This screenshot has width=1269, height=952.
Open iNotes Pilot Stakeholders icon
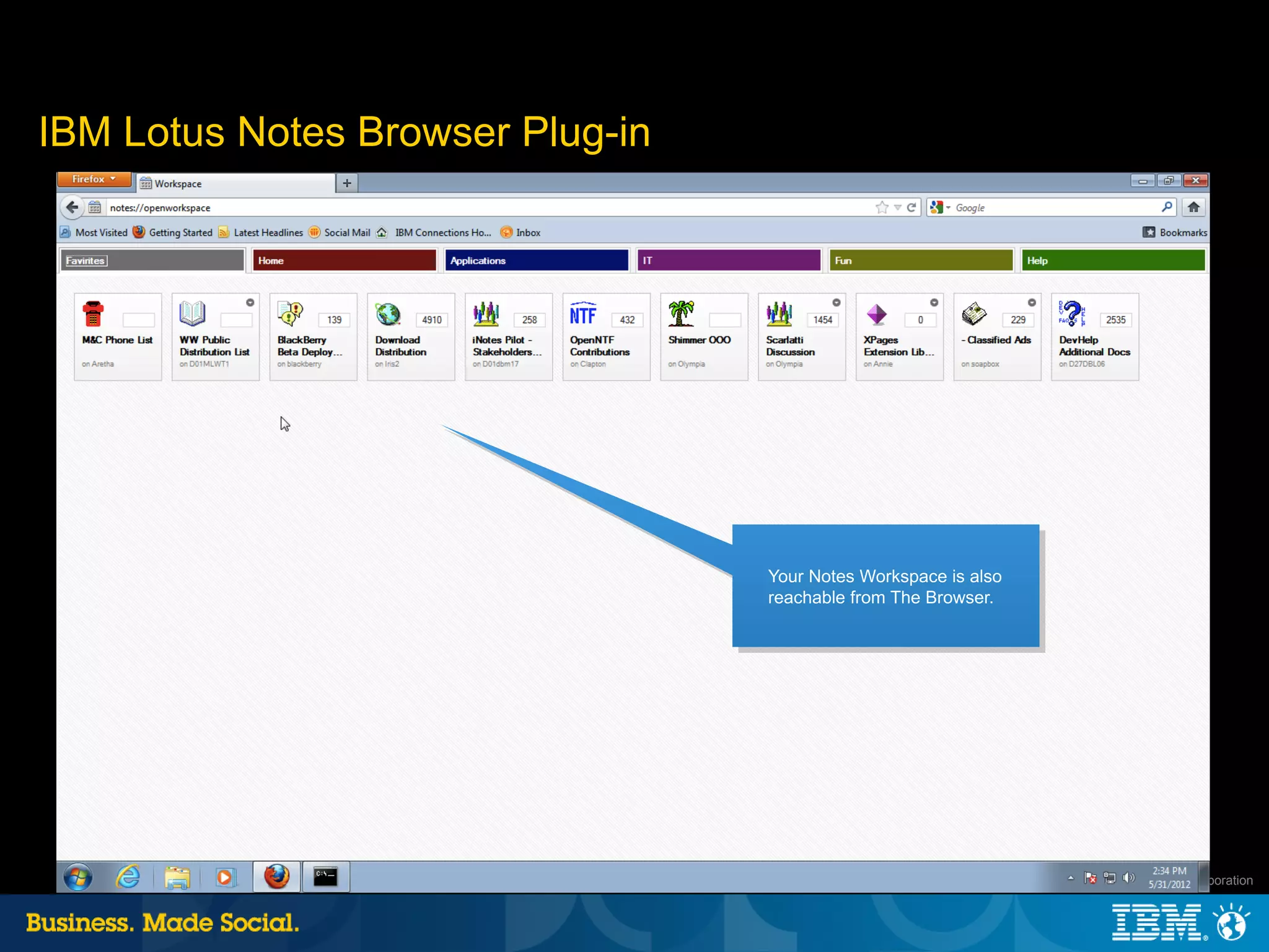486,313
